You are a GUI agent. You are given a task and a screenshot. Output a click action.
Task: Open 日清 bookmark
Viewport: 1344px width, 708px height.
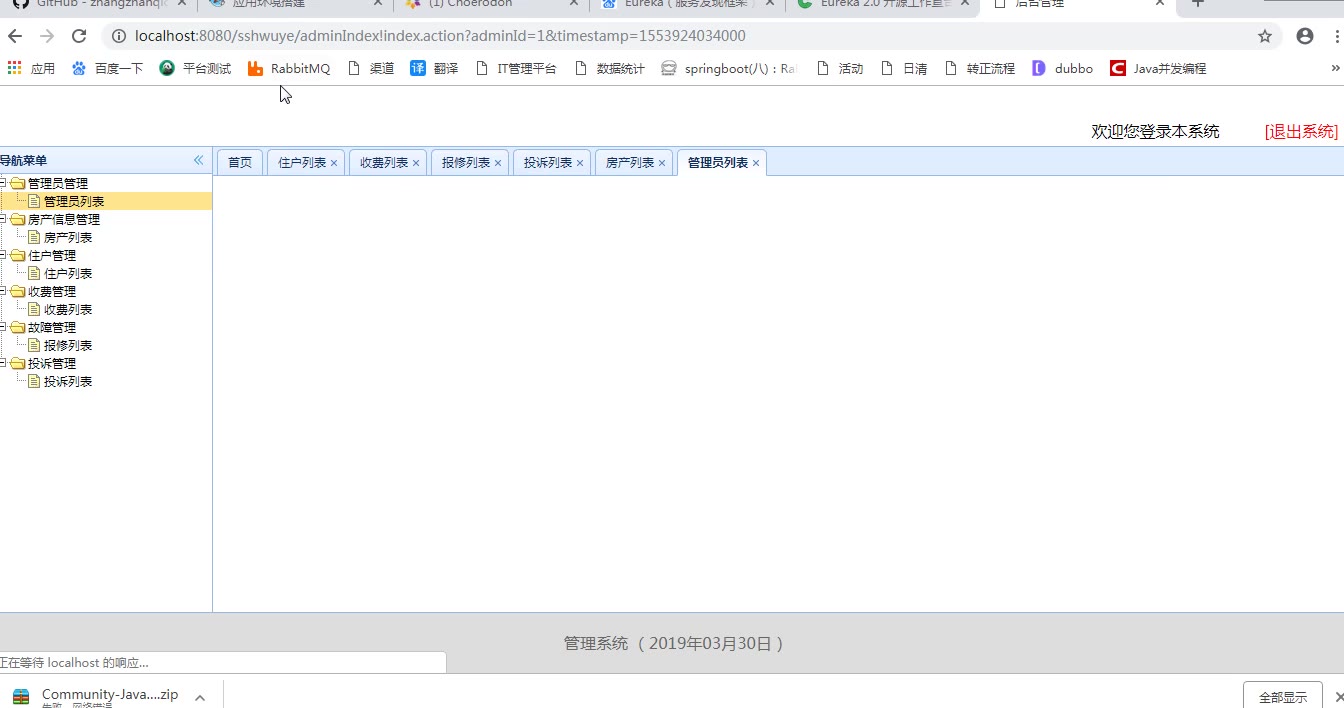(903, 68)
